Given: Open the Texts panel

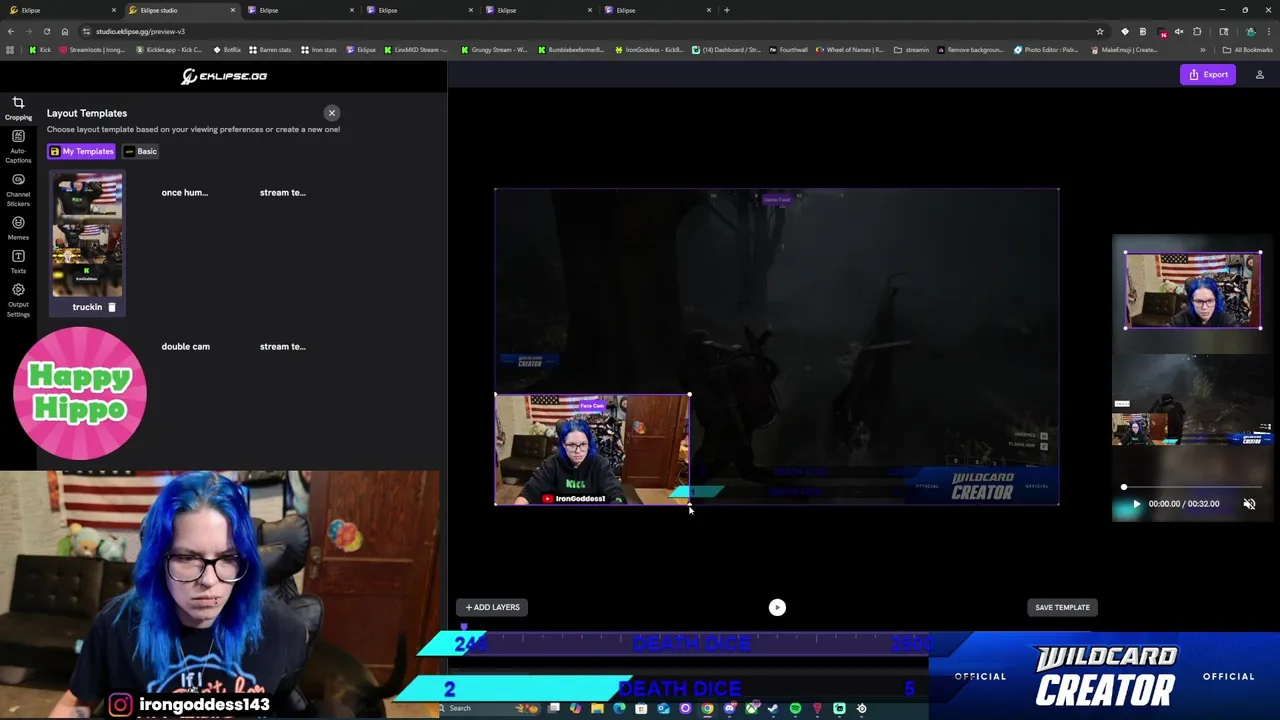Looking at the screenshot, I should coord(18,262).
